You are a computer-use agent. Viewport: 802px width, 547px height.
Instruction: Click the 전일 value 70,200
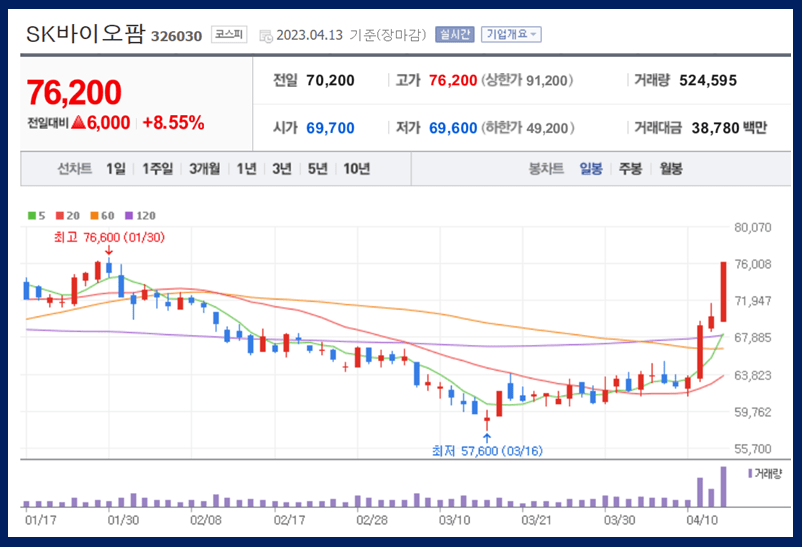(330, 80)
